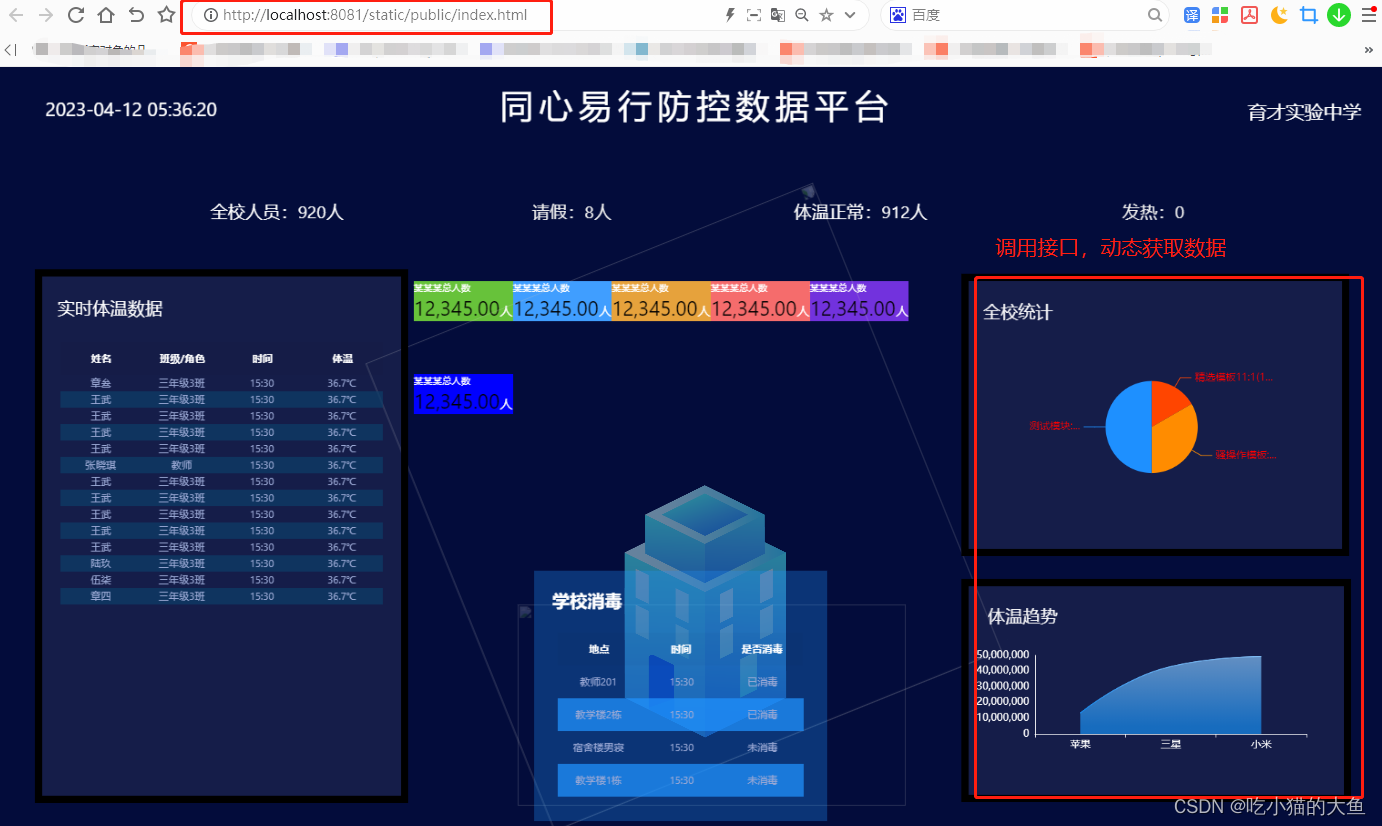
Task: Select the 宿舍楼男寝 disinfection row
Action: [681, 747]
